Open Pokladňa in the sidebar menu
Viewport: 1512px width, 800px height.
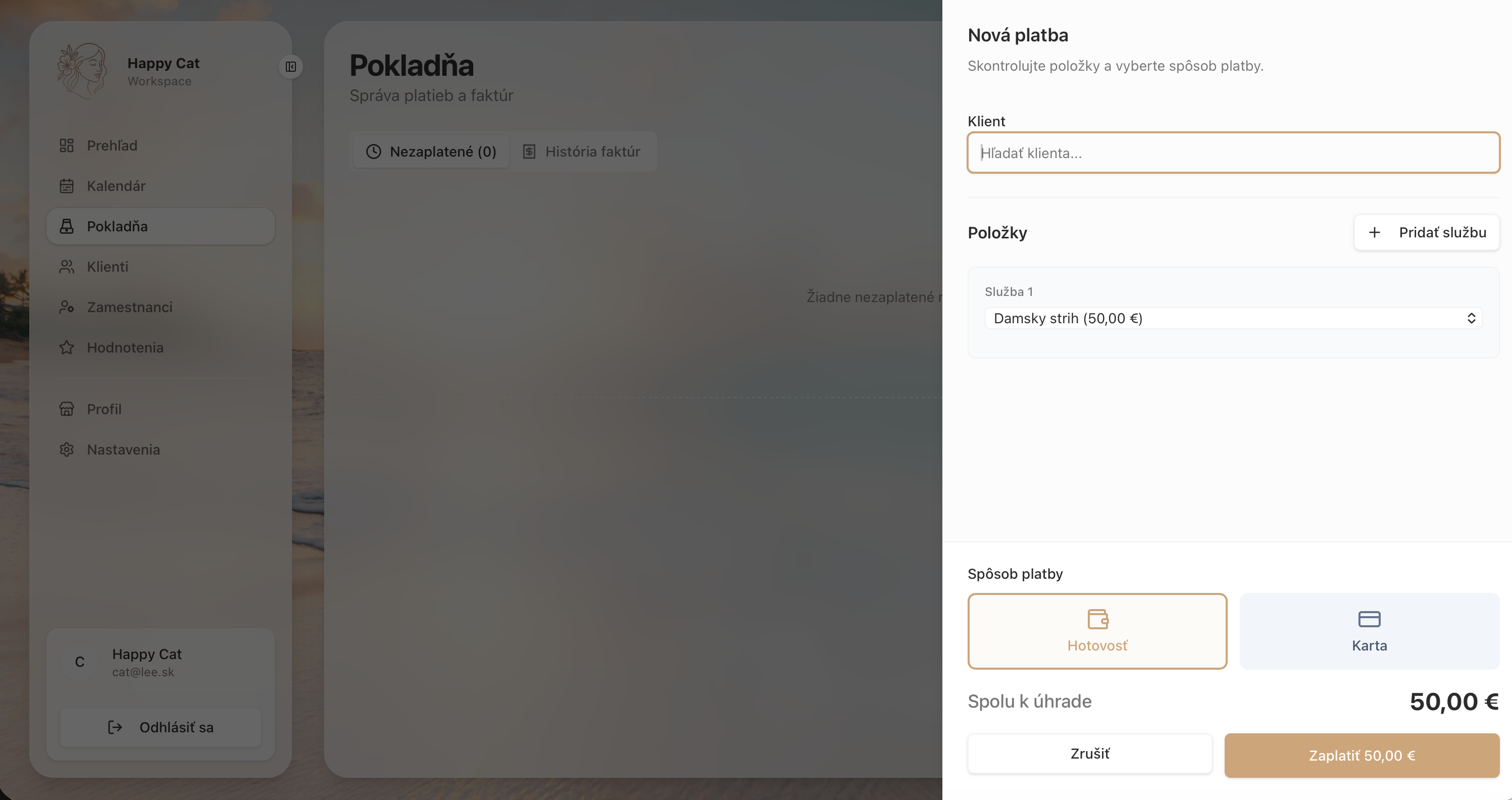coord(160,227)
